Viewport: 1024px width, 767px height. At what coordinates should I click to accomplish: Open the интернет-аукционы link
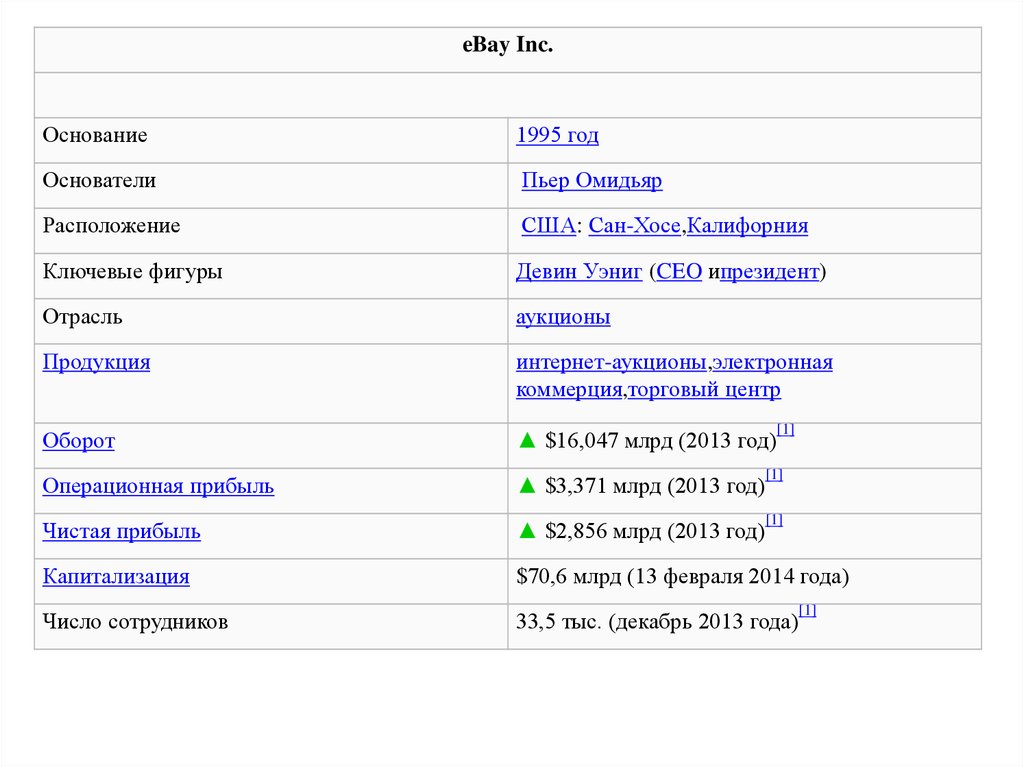pyautogui.click(x=611, y=362)
